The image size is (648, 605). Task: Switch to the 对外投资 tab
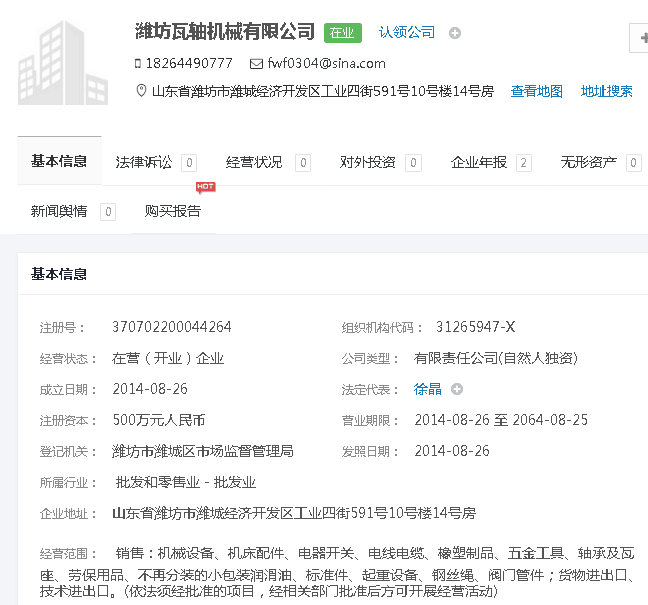(x=367, y=162)
